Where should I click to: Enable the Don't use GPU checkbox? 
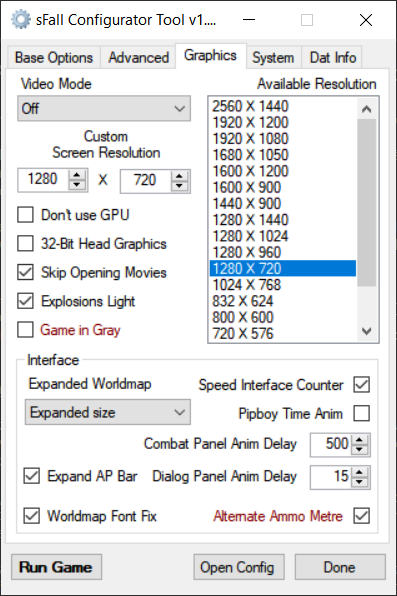point(25,215)
